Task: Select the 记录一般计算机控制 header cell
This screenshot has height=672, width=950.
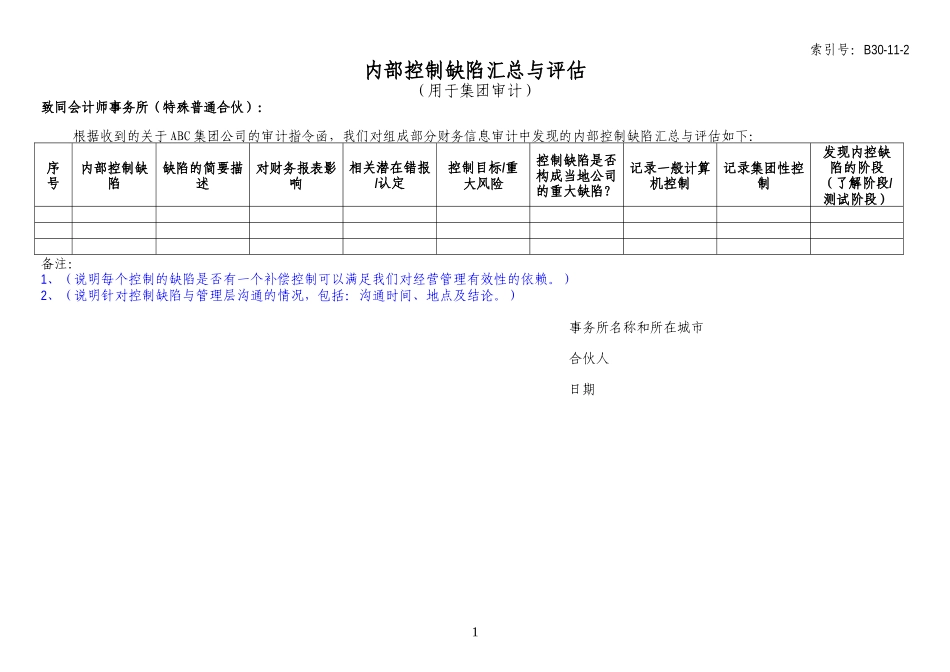Action: [x=670, y=175]
